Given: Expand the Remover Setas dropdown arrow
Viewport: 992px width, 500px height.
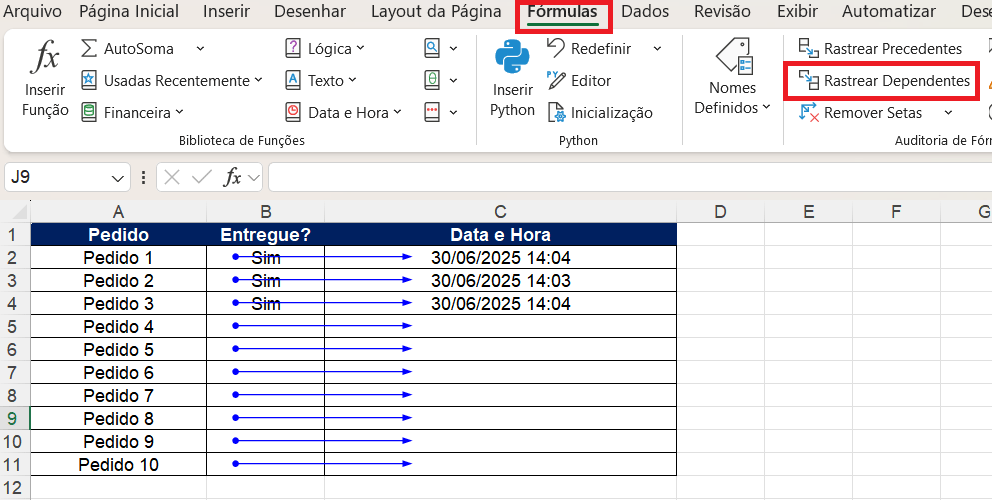Looking at the screenshot, I should pyautogui.click(x=948, y=113).
